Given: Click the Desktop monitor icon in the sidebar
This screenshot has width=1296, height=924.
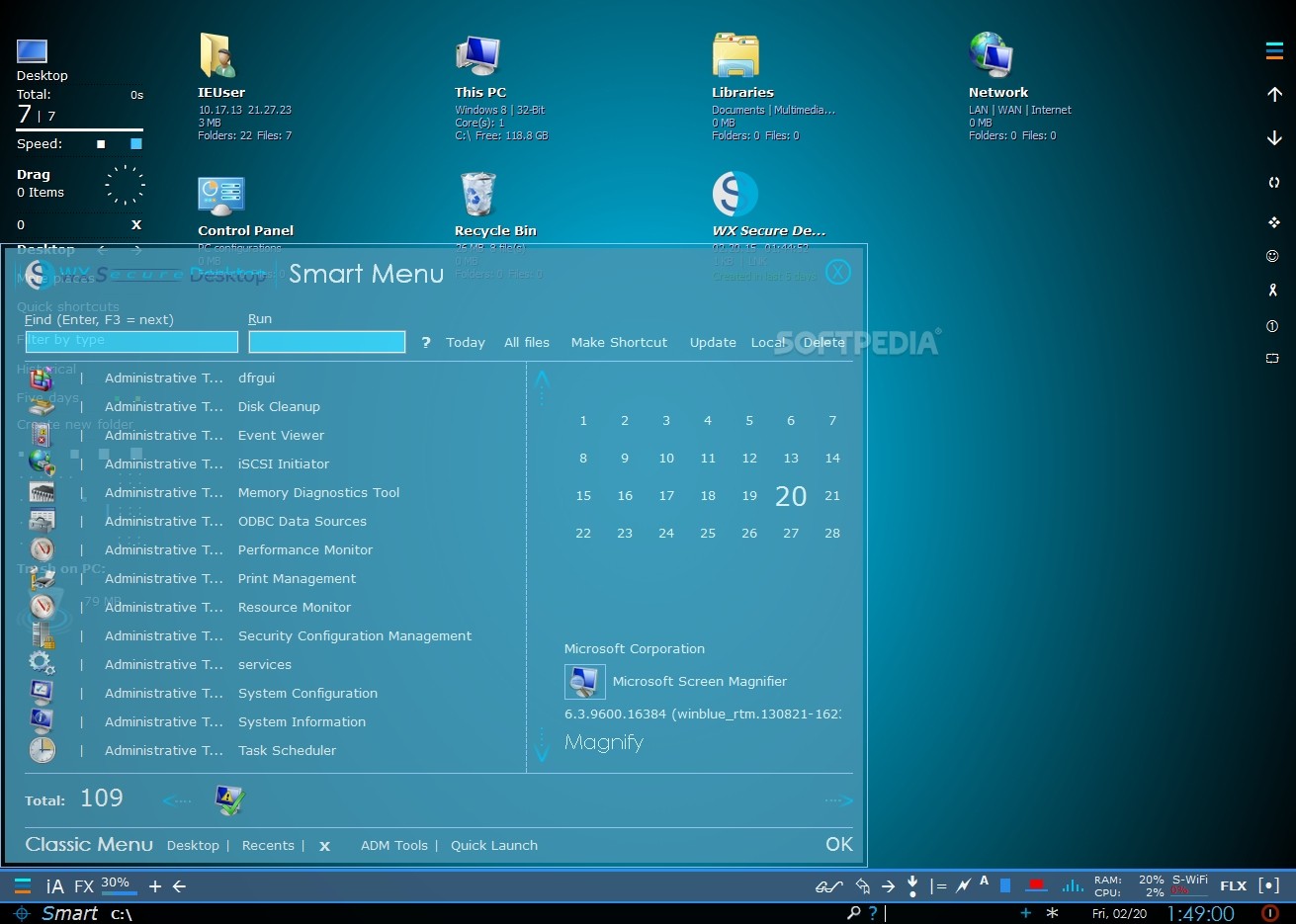Looking at the screenshot, I should pyautogui.click(x=33, y=50).
